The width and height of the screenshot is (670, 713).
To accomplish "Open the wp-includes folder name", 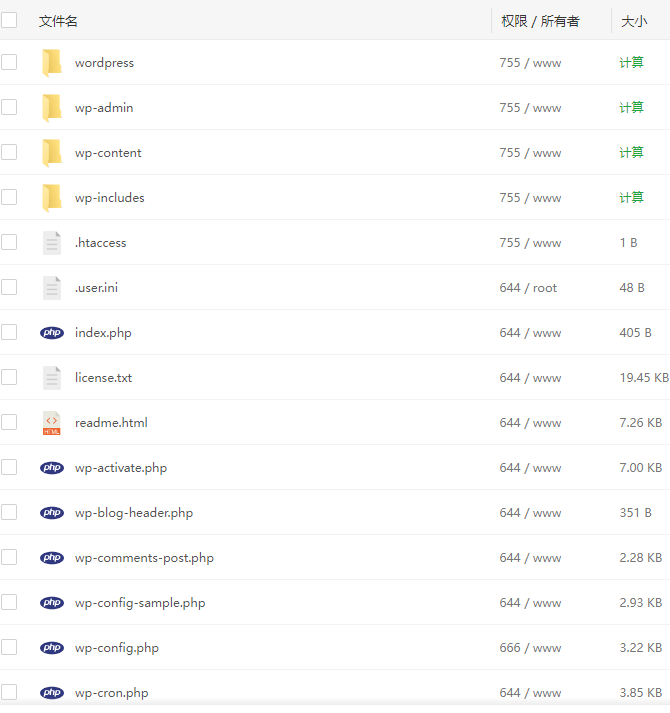I will (110, 198).
